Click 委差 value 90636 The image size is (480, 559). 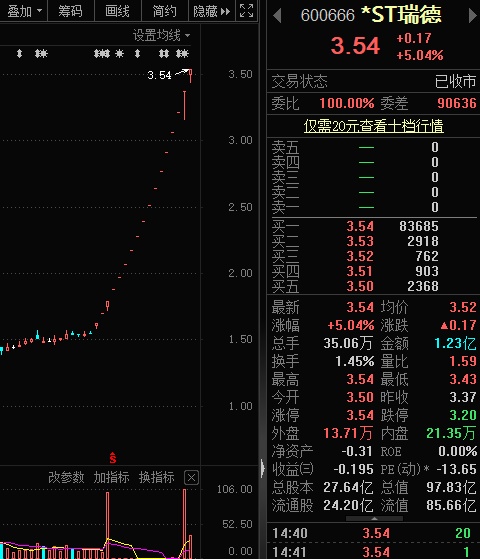coord(457,103)
